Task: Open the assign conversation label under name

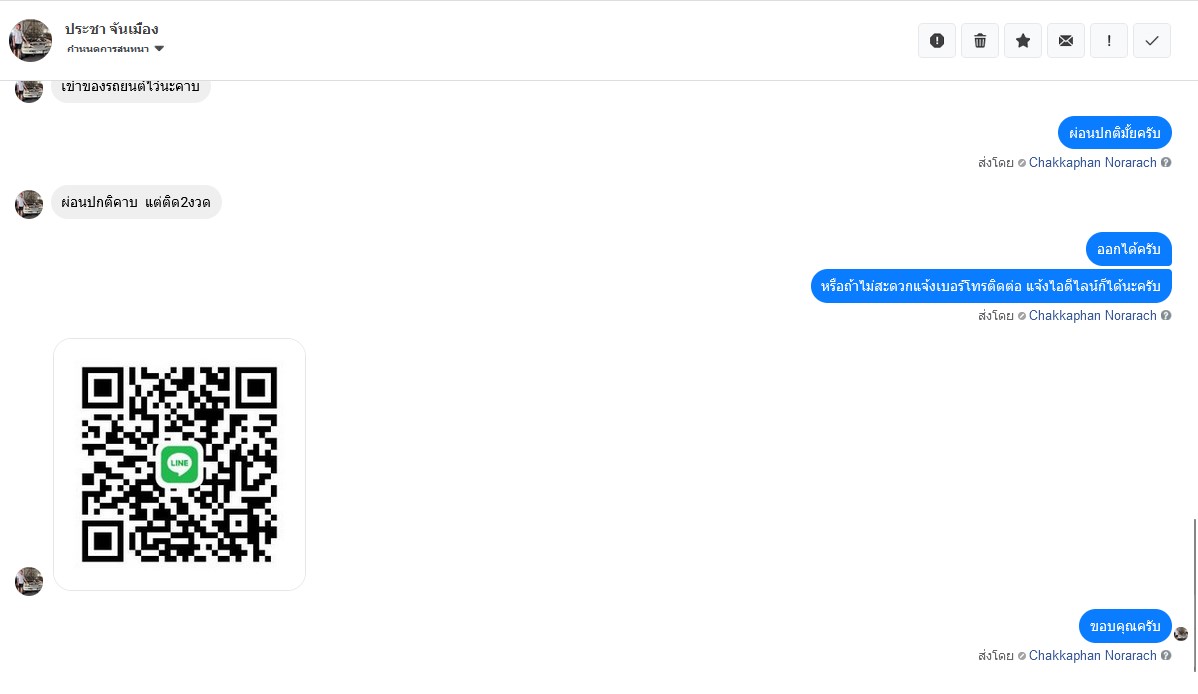Action: [x=108, y=49]
